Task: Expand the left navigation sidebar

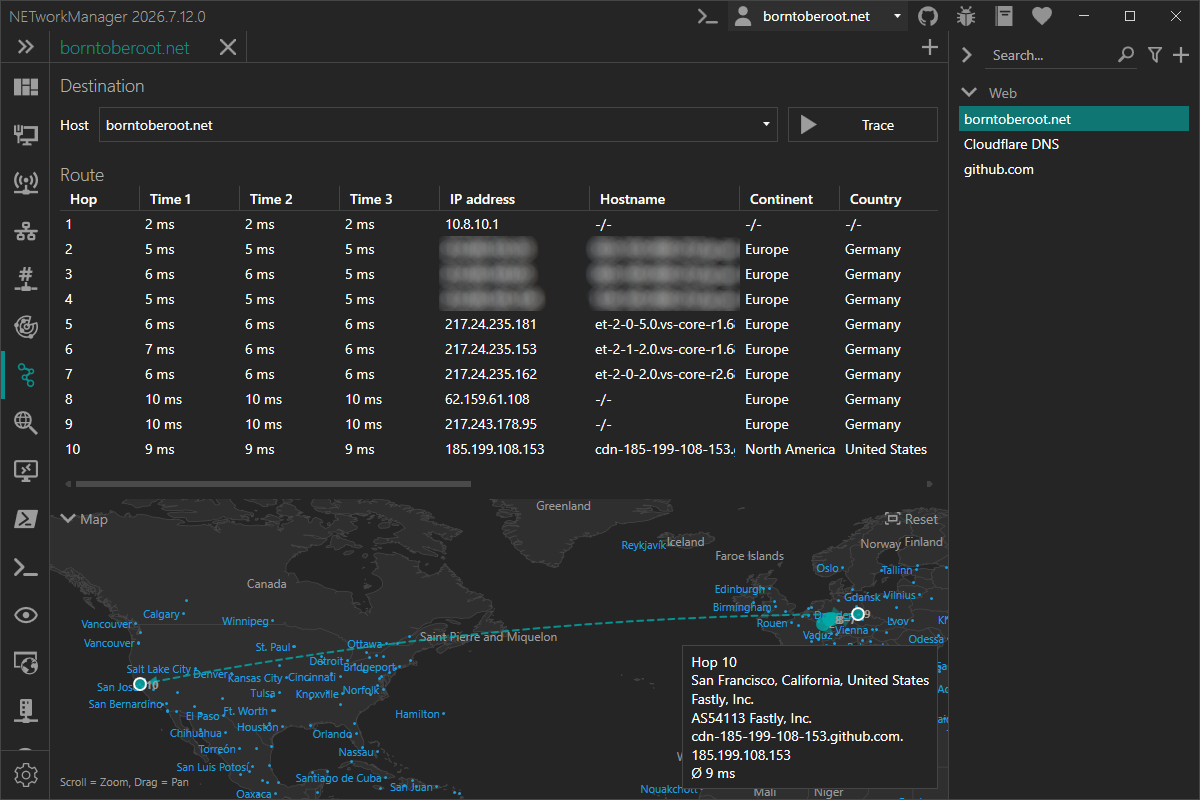Action: tap(26, 47)
